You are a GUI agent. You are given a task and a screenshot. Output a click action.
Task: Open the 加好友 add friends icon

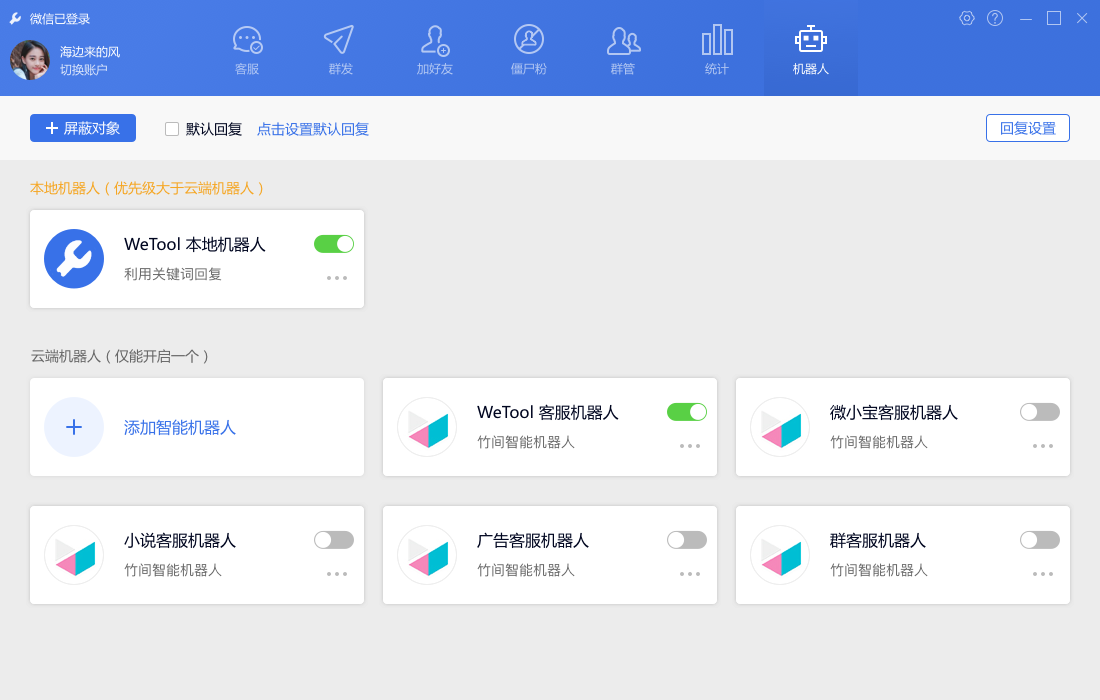(435, 41)
